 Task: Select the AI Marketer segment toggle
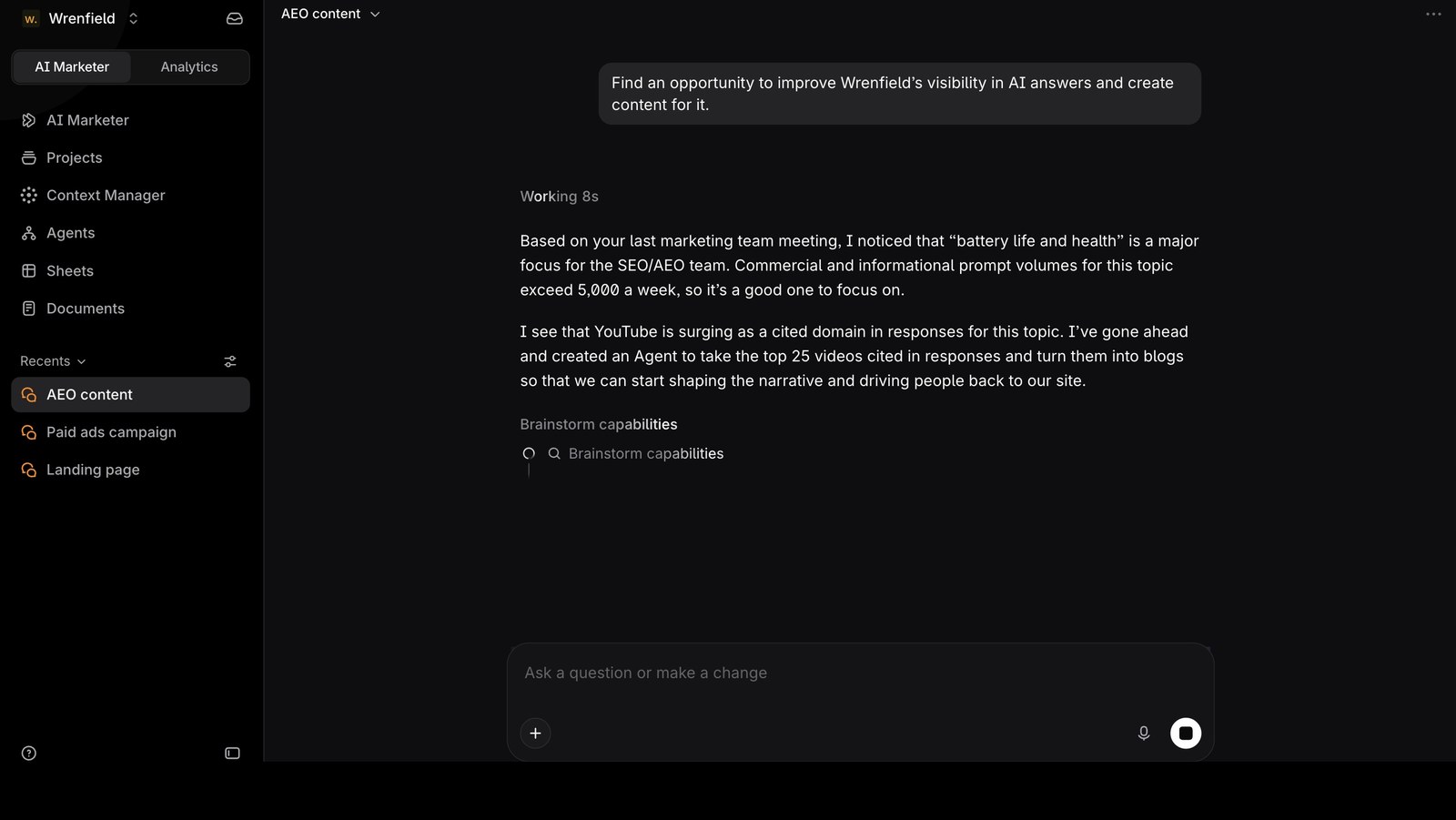coord(72,67)
